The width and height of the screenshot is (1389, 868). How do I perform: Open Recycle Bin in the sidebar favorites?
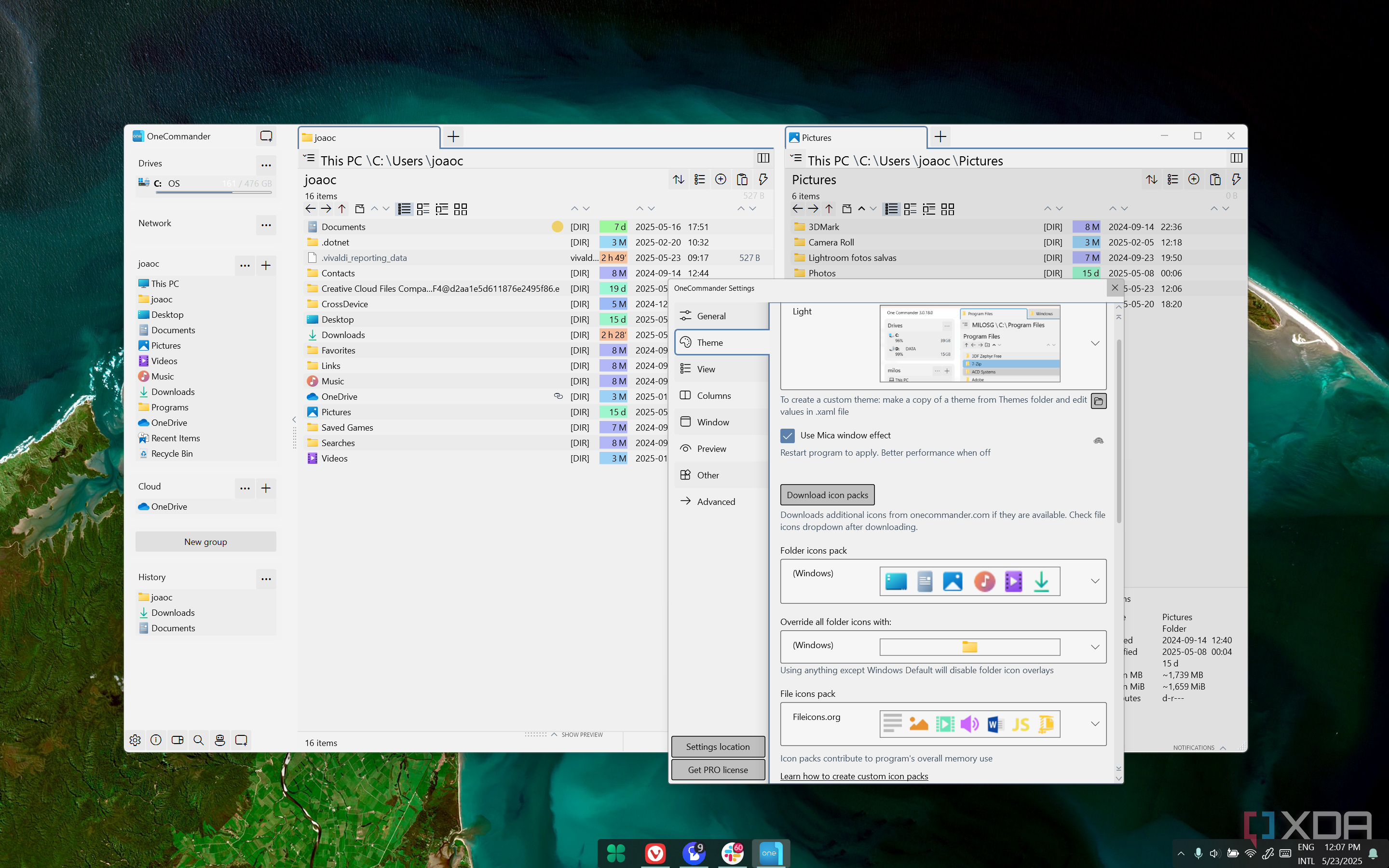click(172, 453)
